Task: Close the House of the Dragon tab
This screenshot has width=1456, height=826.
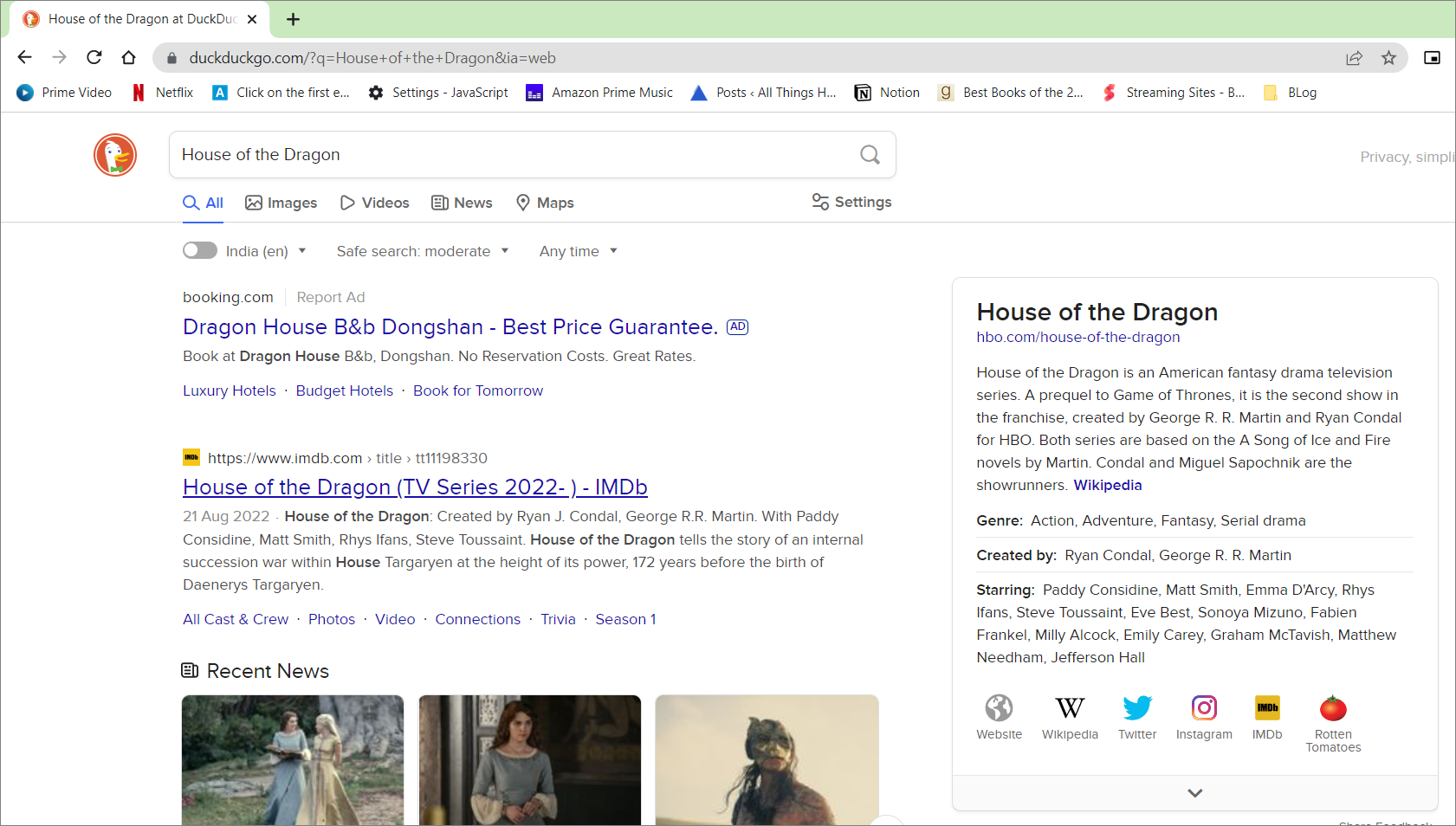Action: click(x=252, y=19)
